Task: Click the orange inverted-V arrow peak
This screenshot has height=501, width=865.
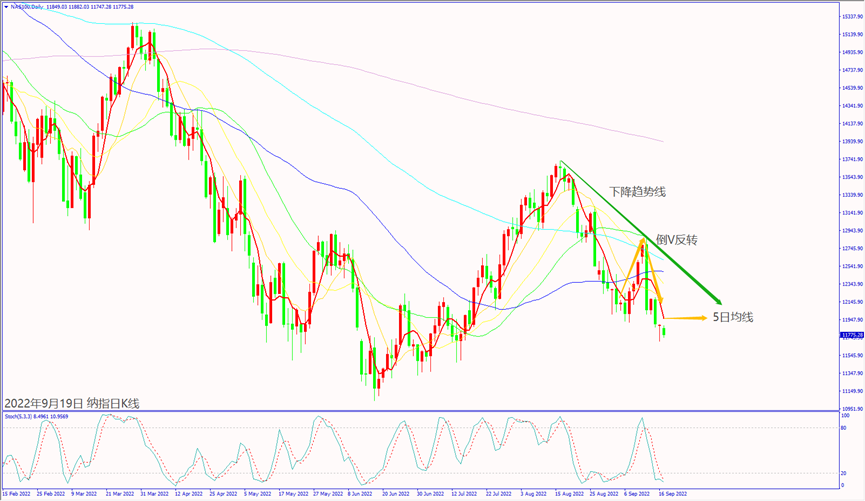Action: point(641,241)
